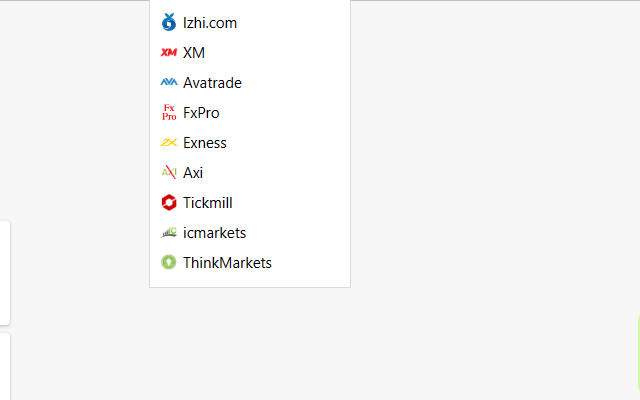The image size is (640, 400).
Task: Visit the icmarkets text link
Action: pos(214,233)
